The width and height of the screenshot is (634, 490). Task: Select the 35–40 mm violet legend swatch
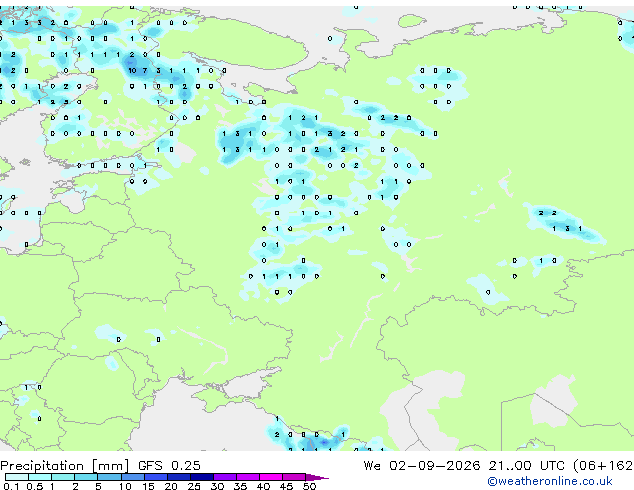[248, 477]
